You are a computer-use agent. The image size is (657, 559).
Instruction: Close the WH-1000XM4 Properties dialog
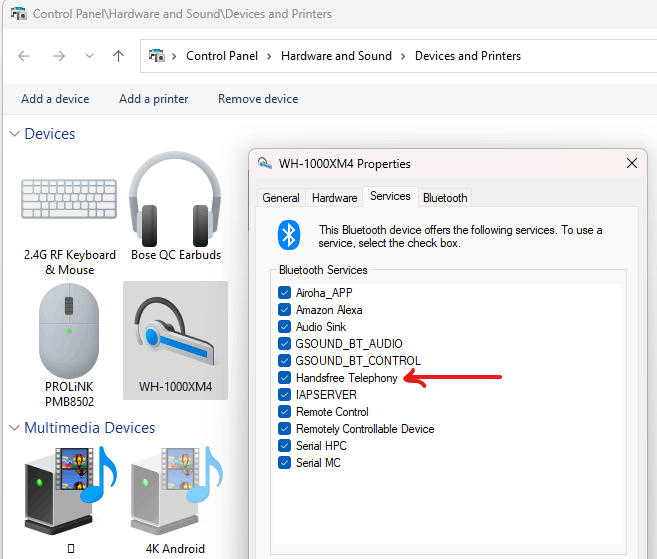click(632, 163)
